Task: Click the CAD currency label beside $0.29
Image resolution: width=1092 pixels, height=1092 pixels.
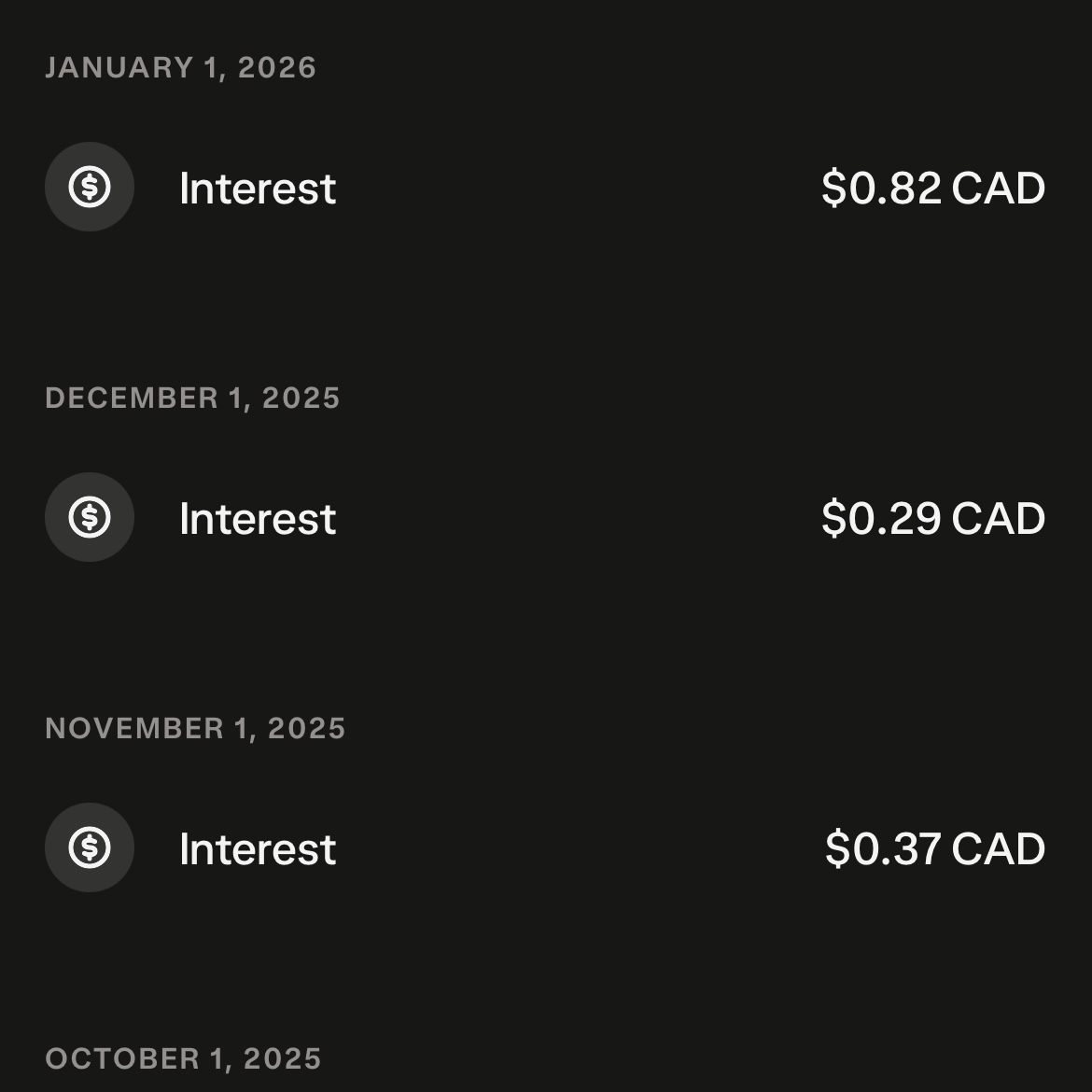Action: 999,519
